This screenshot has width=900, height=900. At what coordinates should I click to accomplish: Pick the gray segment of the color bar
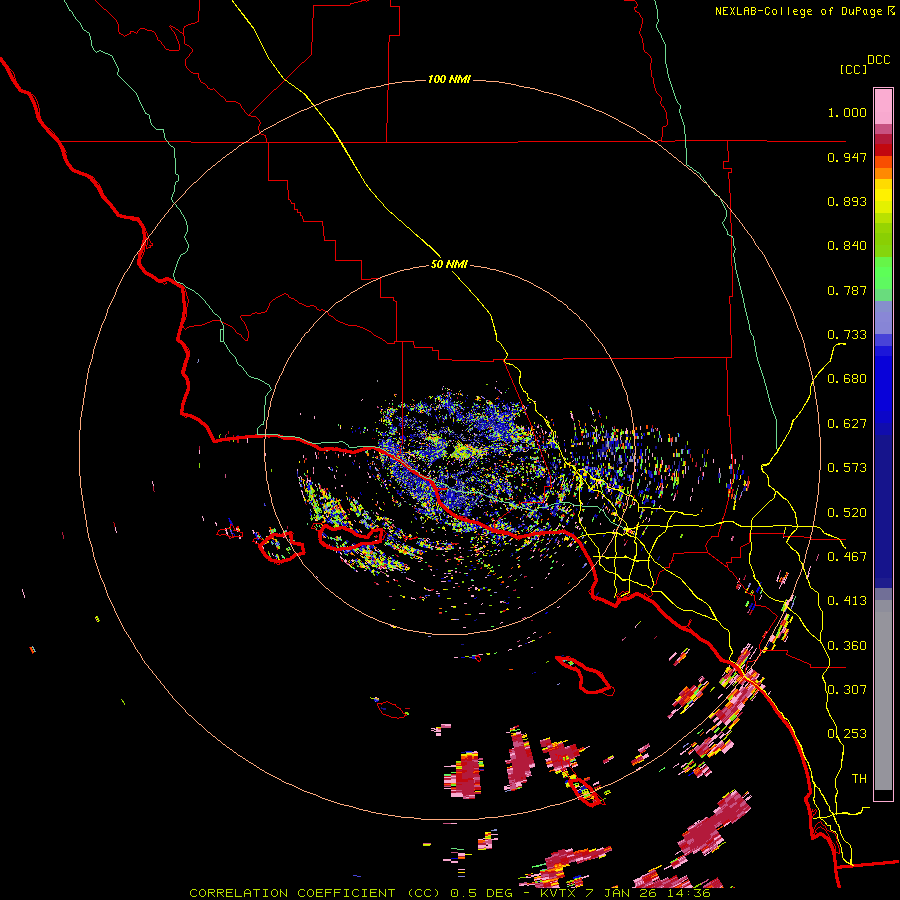(x=883, y=695)
